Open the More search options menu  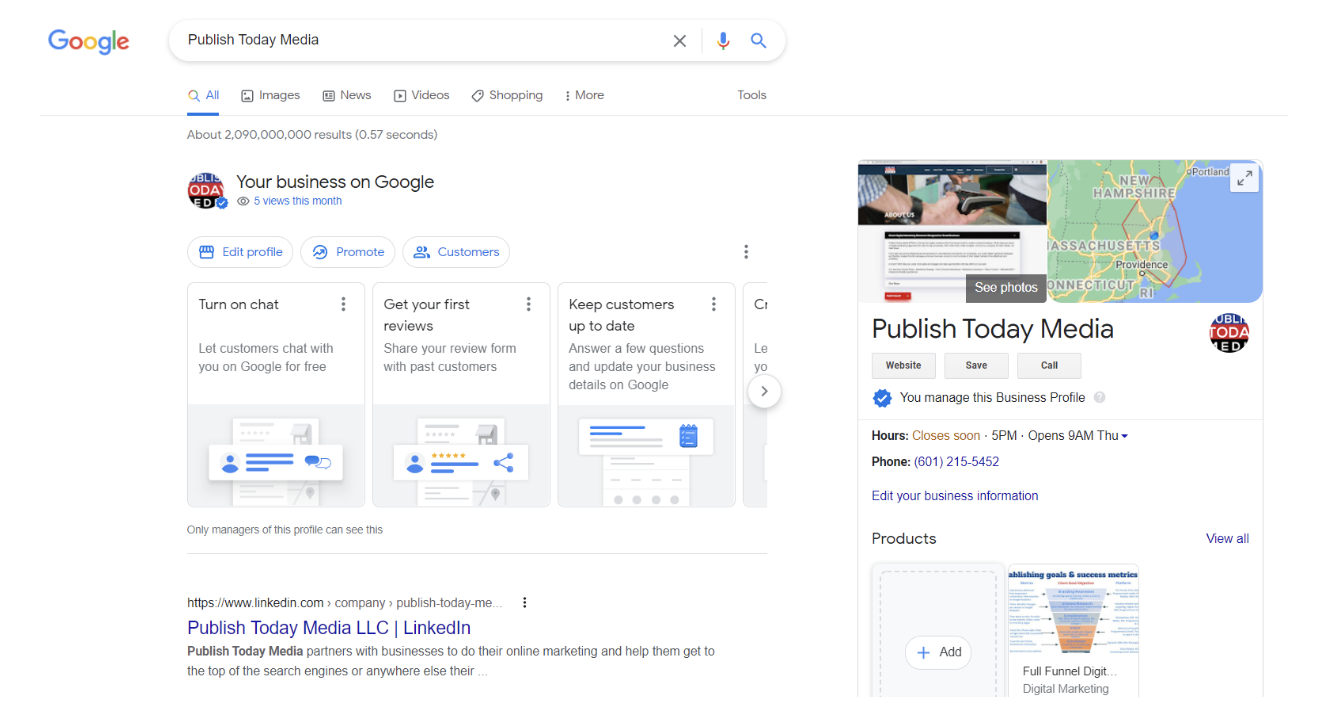(584, 95)
